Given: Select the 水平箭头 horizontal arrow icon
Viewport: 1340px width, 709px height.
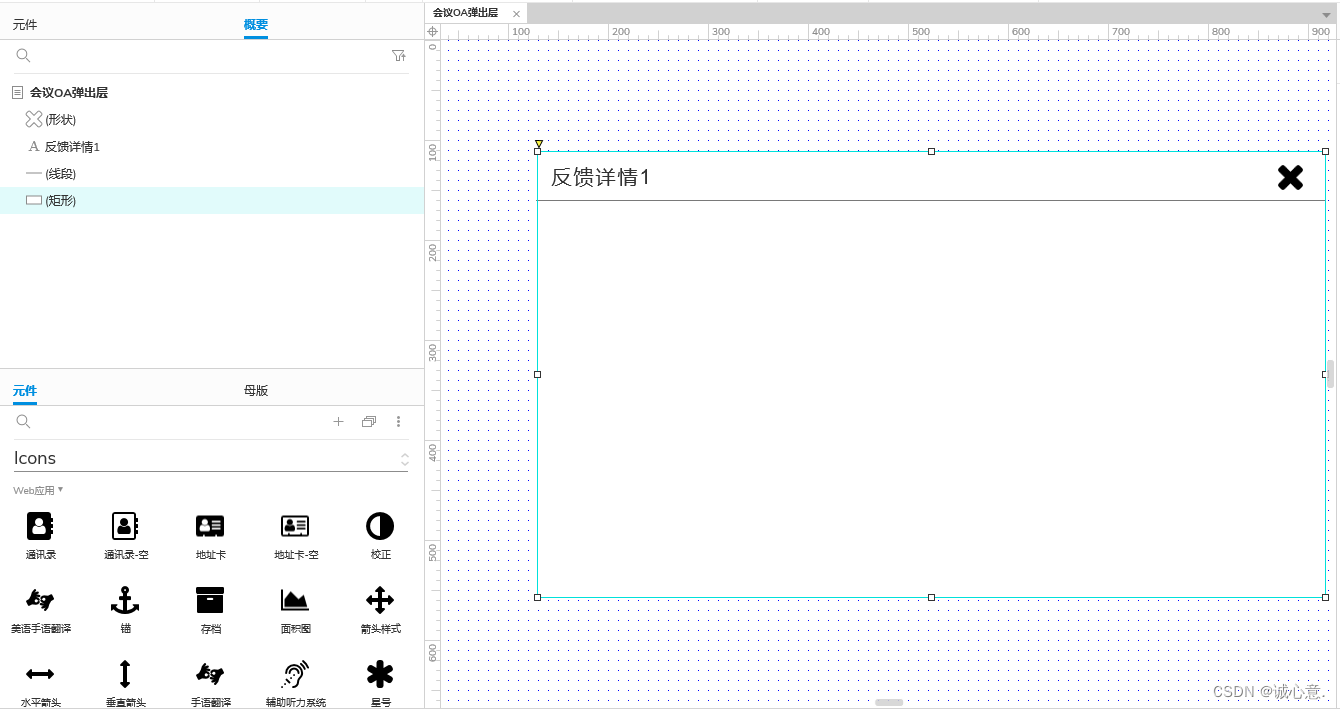Looking at the screenshot, I should pos(39,675).
